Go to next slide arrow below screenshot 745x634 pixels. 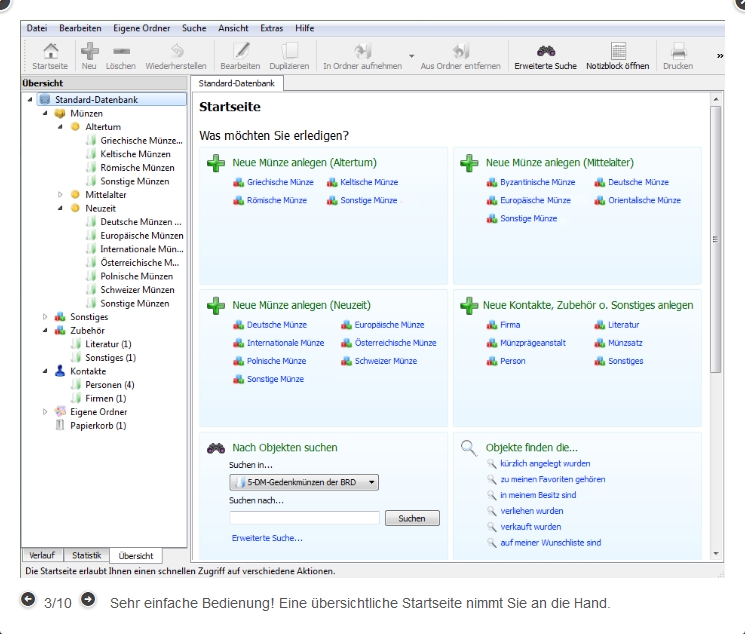pos(88,600)
